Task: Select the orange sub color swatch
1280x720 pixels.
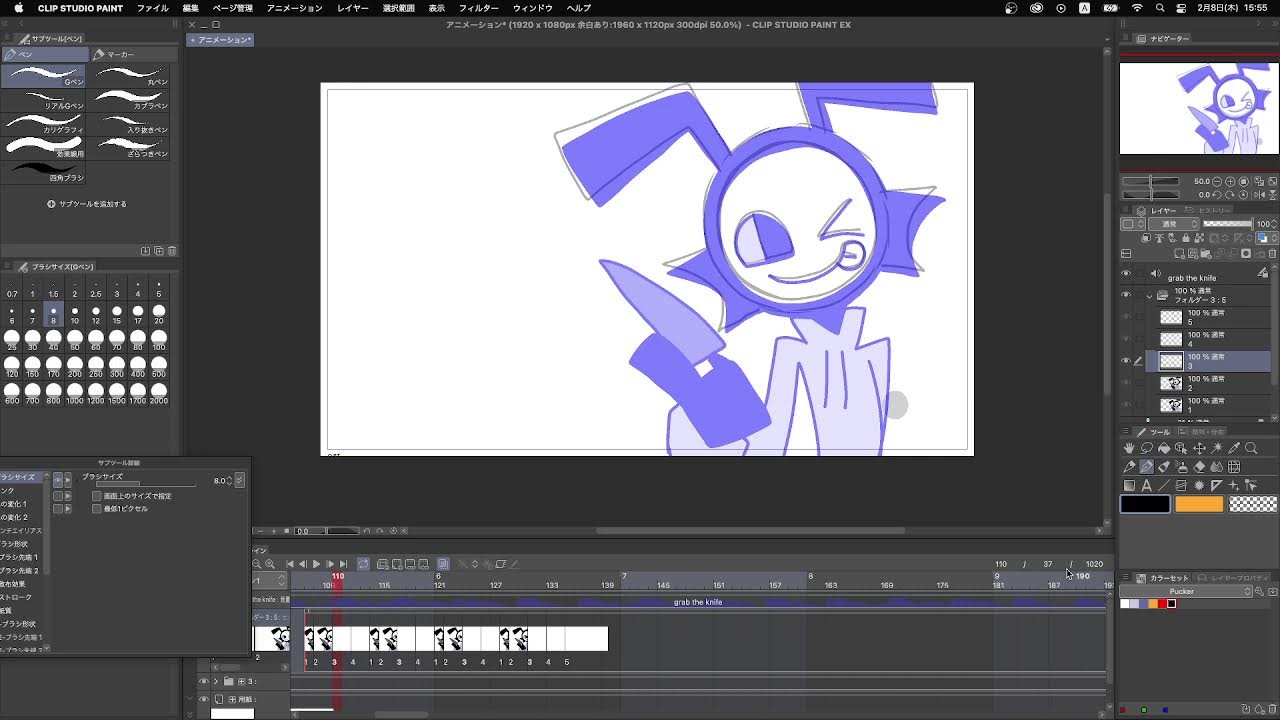Action: click(x=1199, y=505)
